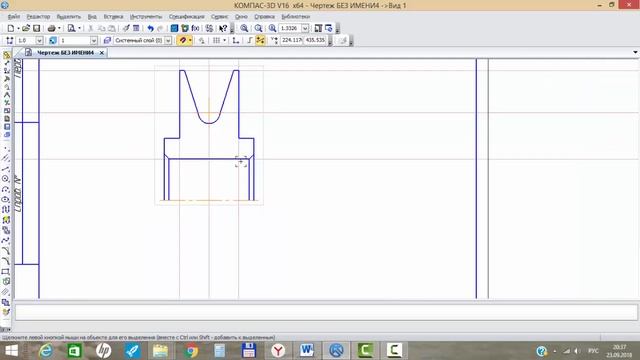Click the layers manager icon
The width and height of the screenshot is (640, 360).
tap(107, 40)
